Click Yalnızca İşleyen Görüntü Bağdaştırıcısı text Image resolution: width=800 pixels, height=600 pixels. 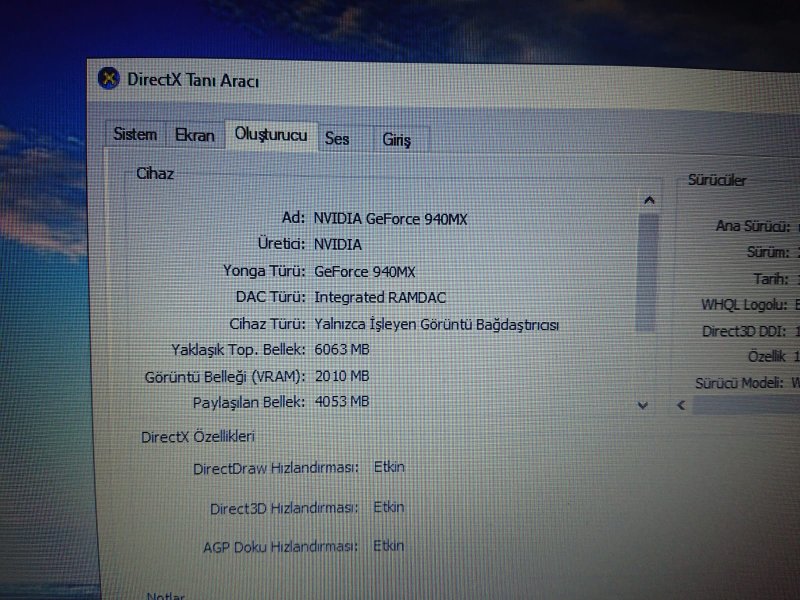click(x=436, y=324)
